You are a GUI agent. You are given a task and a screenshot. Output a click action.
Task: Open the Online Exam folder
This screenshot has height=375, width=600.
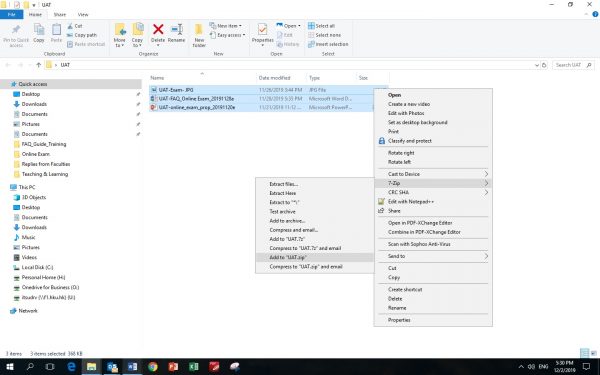click(x=36, y=154)
